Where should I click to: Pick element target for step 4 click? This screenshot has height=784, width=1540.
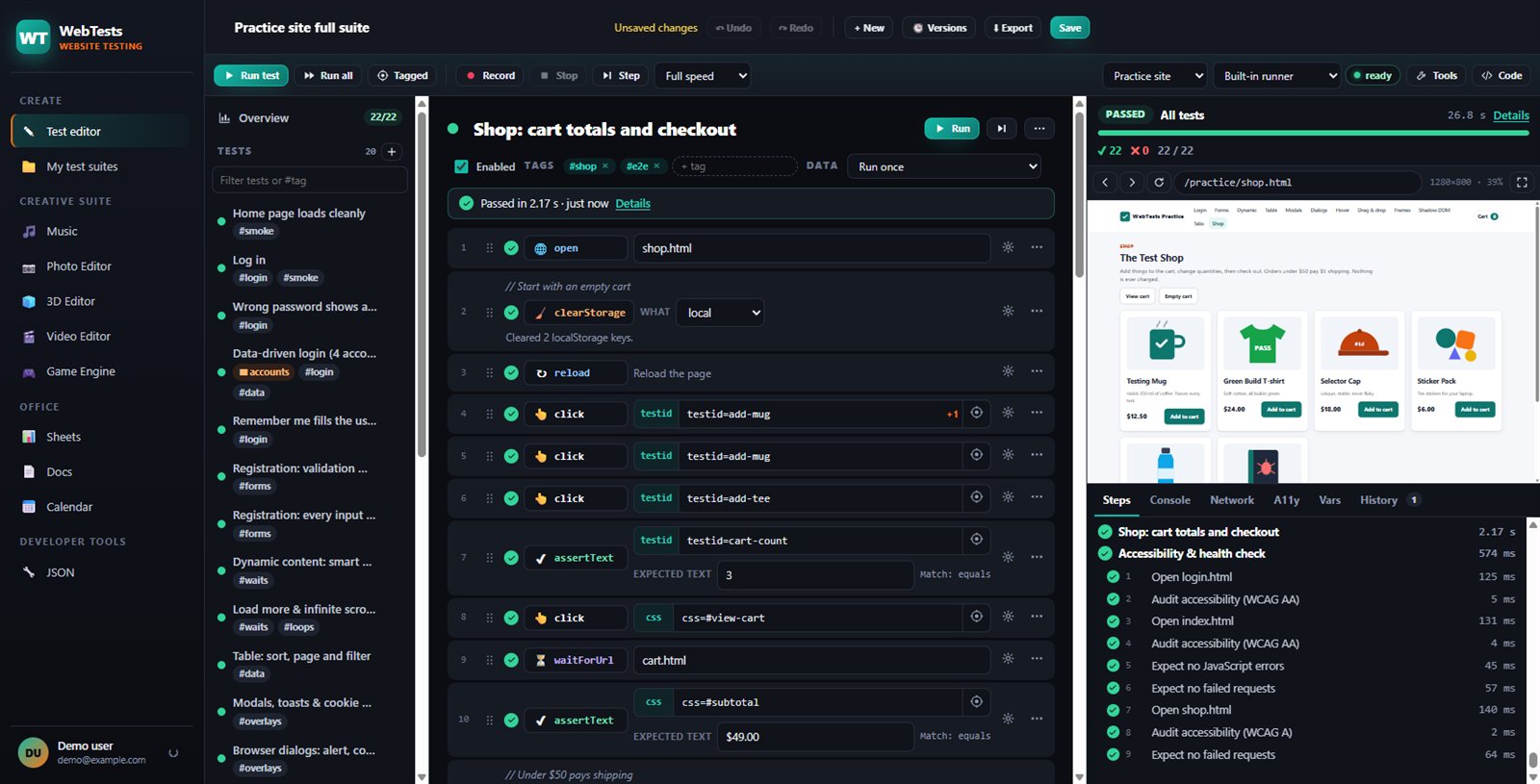click(977, 414)
